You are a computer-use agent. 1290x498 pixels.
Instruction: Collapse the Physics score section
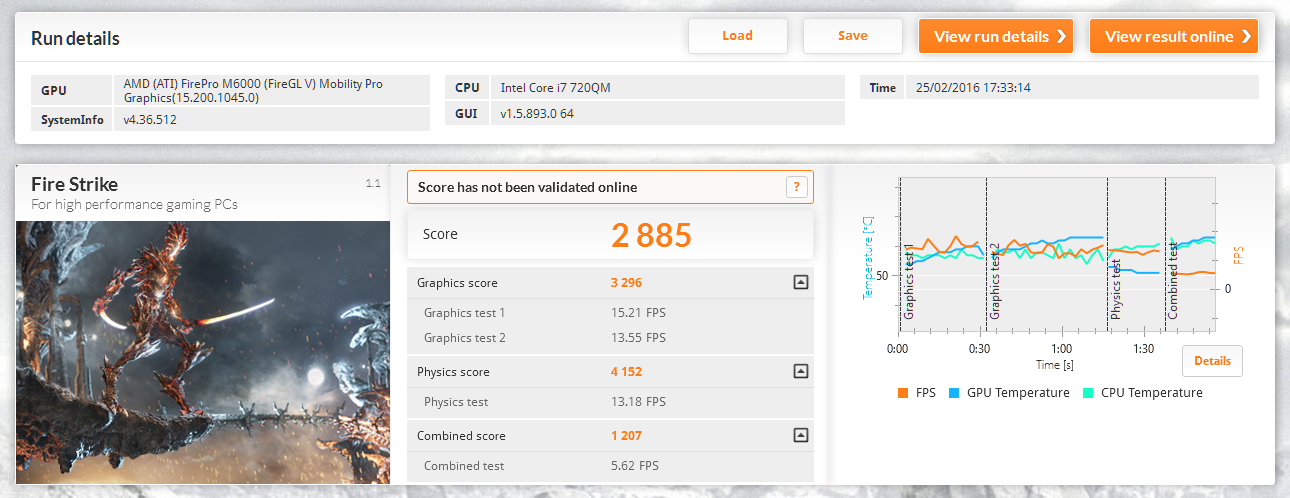point(800,372)
